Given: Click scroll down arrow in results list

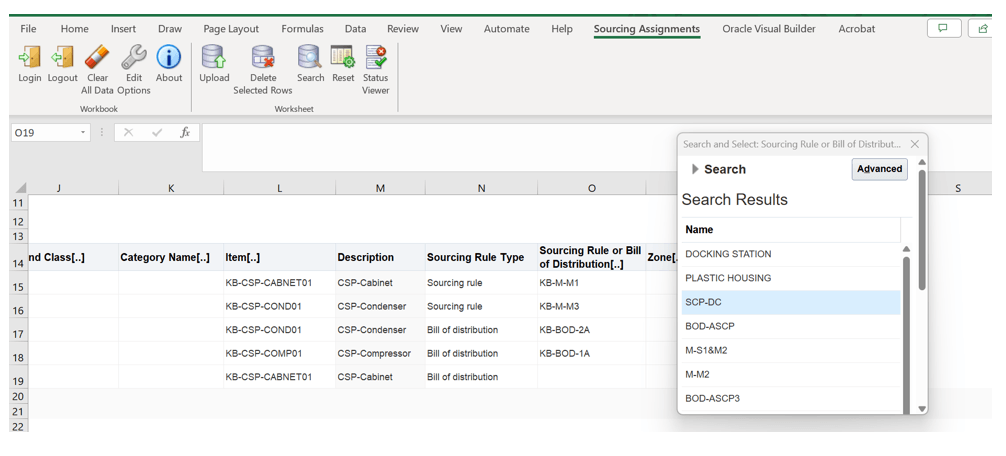Looking at the screenshot, I should pos(922,409).
